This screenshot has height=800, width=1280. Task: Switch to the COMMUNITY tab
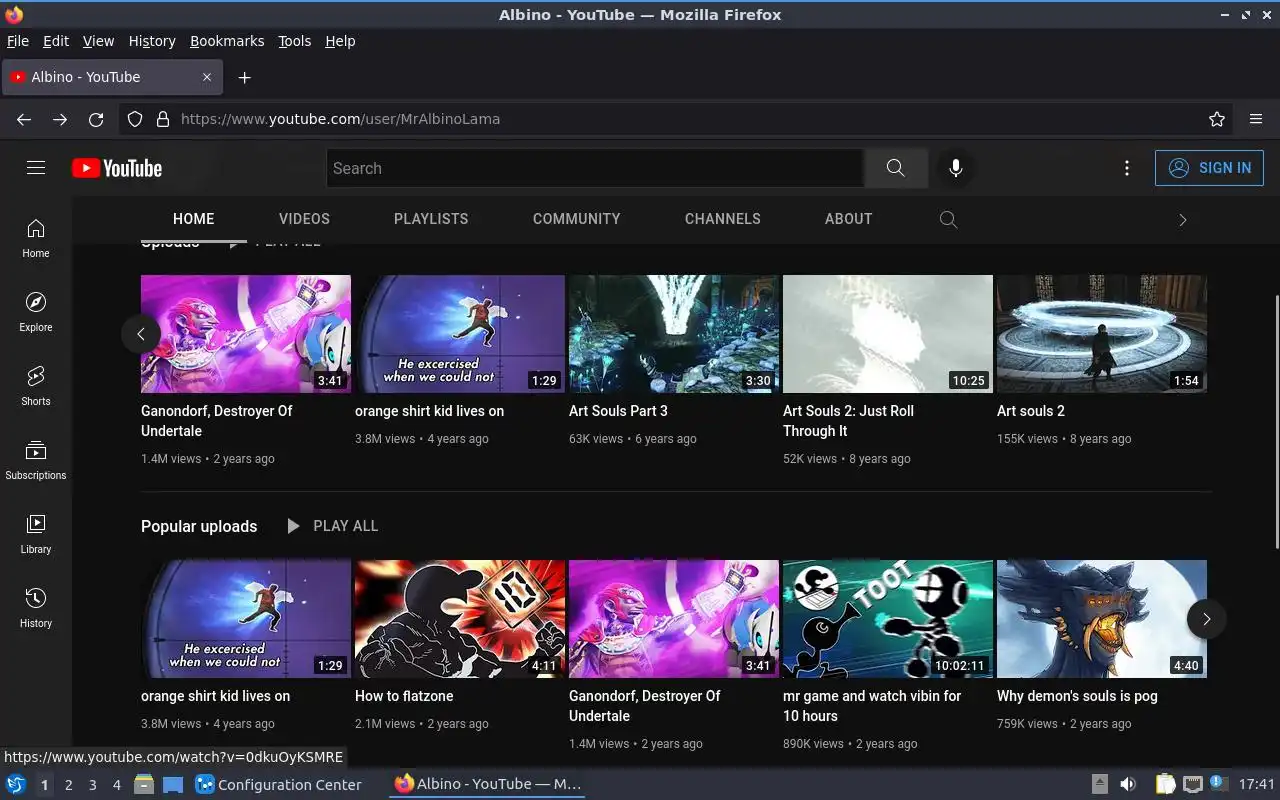coord(576,219)
